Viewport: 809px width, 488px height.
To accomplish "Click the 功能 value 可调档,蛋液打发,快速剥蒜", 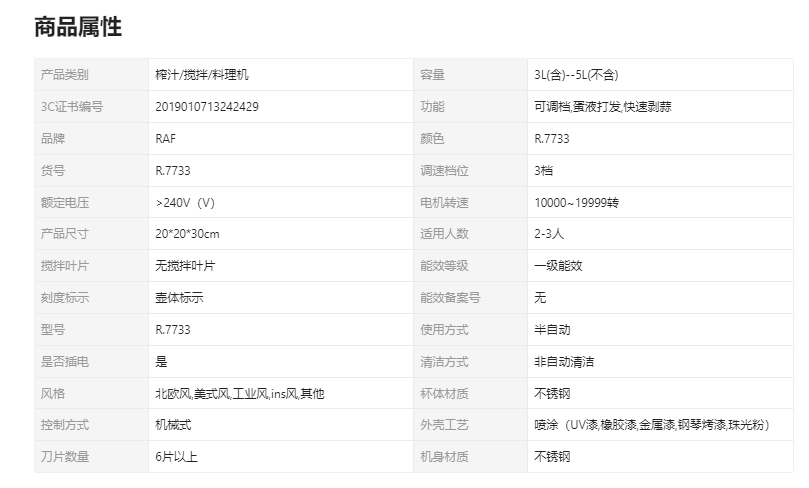I will [603, 107].
